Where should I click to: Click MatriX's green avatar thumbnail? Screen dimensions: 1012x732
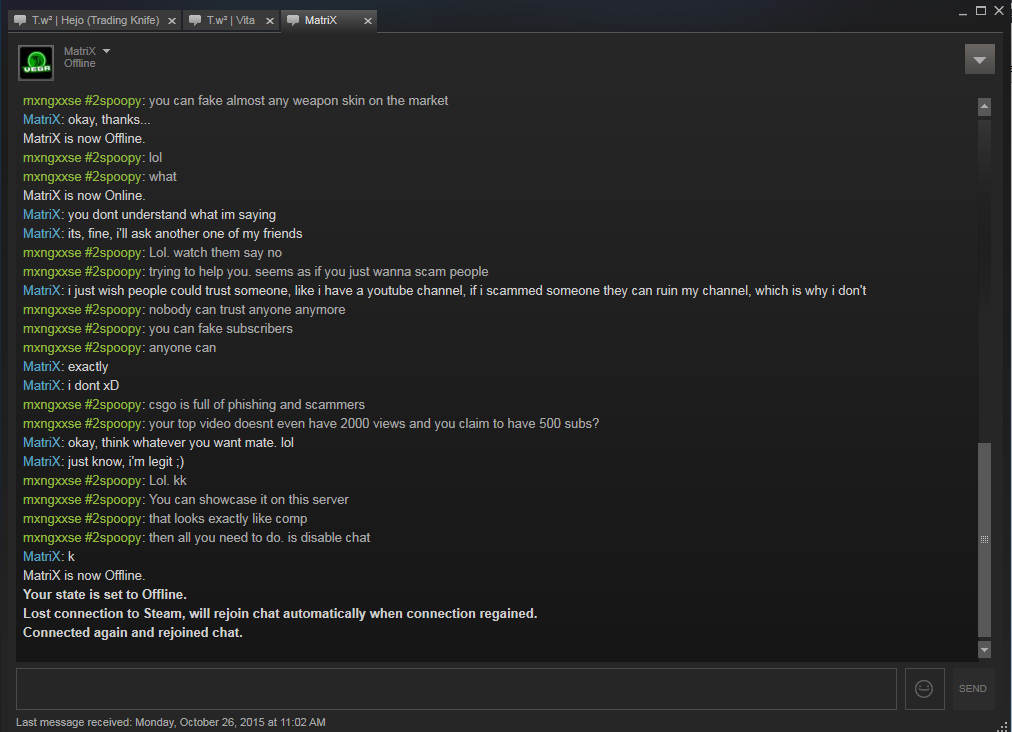pos(36,63)
